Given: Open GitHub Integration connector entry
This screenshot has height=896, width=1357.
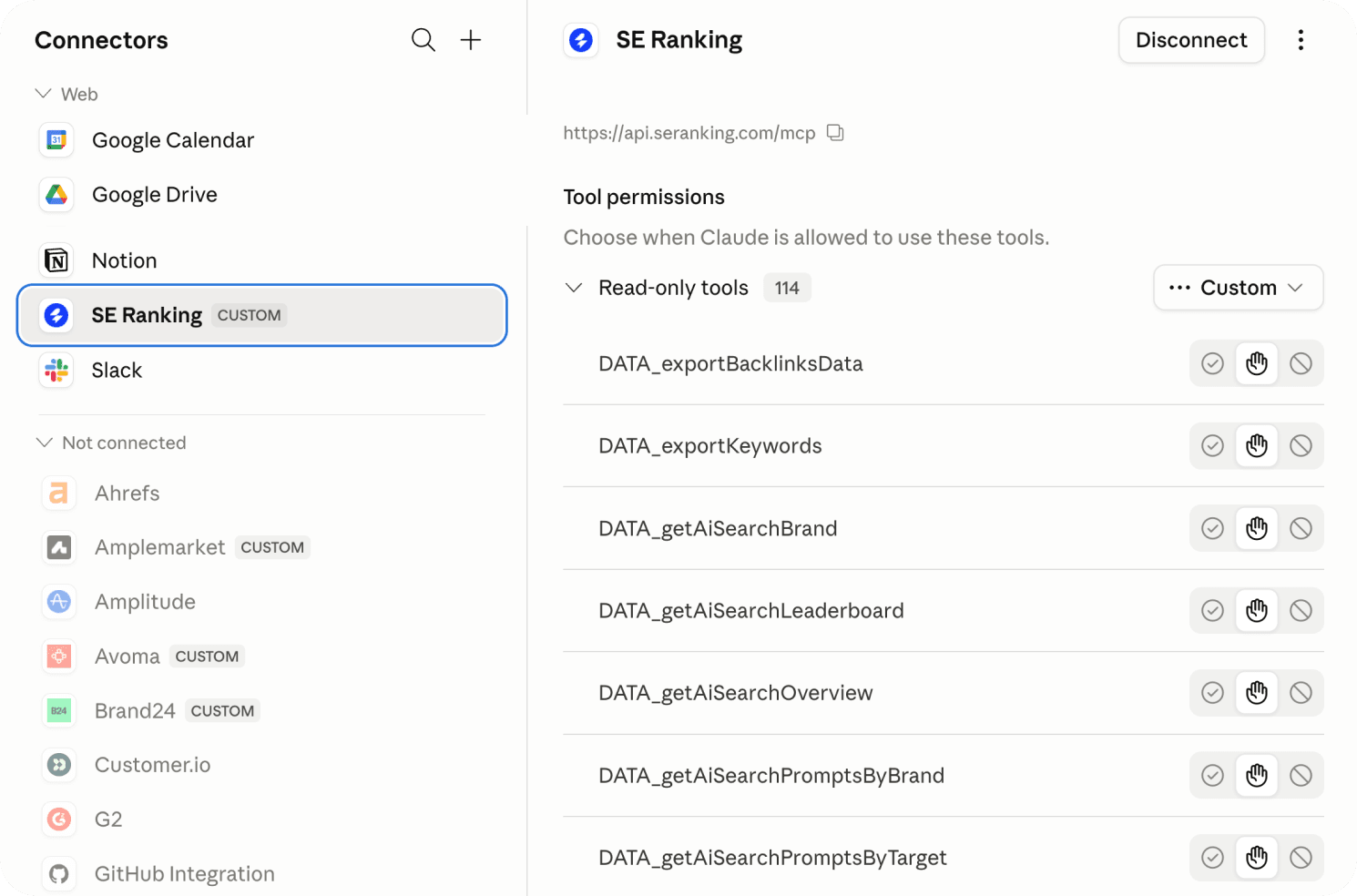Looking at the screenshot, I should (x=261, y=874).
